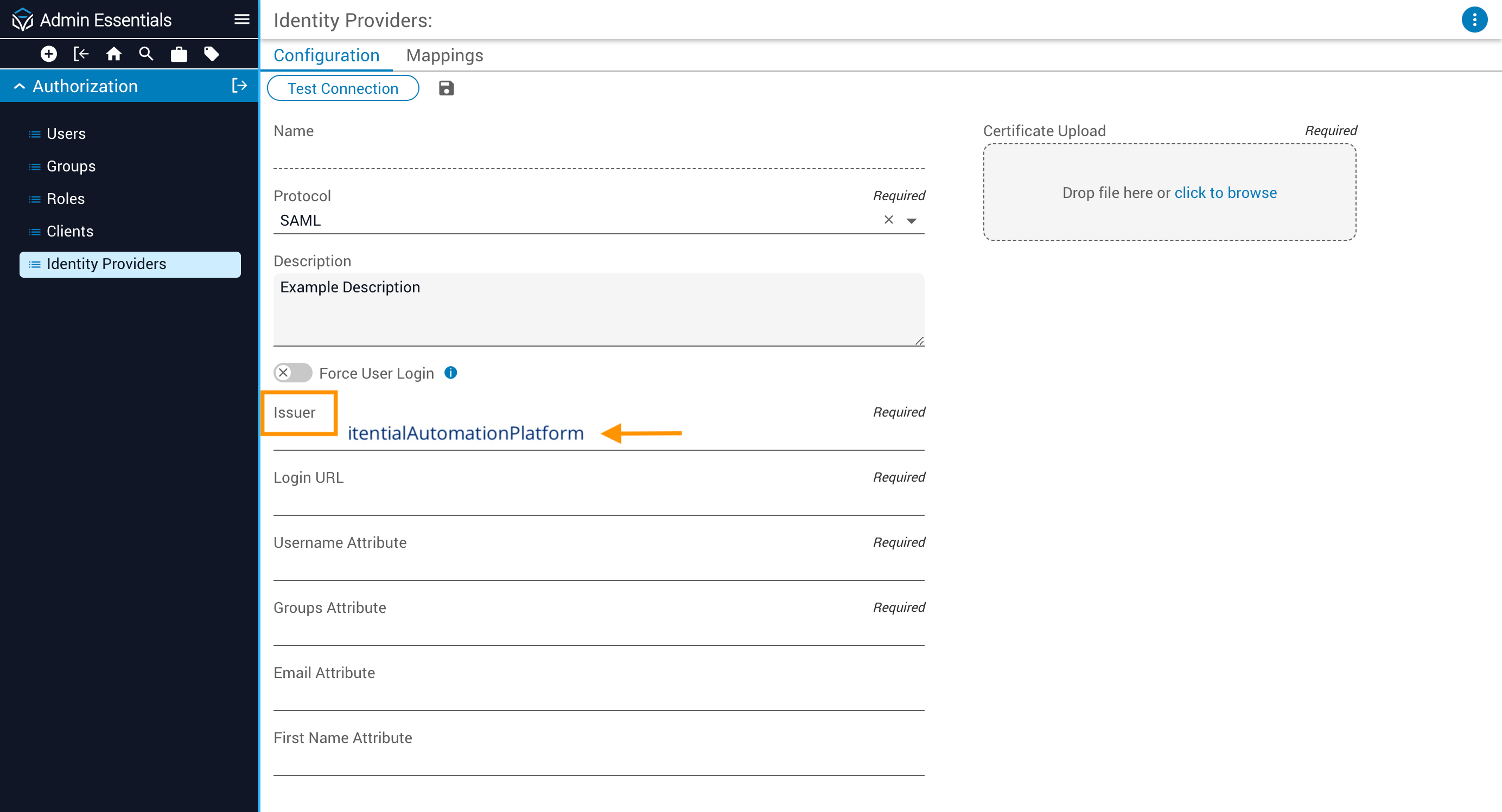The width and height of the screenshot is (1502, 812).
Task: Select the Configuration tab
Action: coord(326,55)
